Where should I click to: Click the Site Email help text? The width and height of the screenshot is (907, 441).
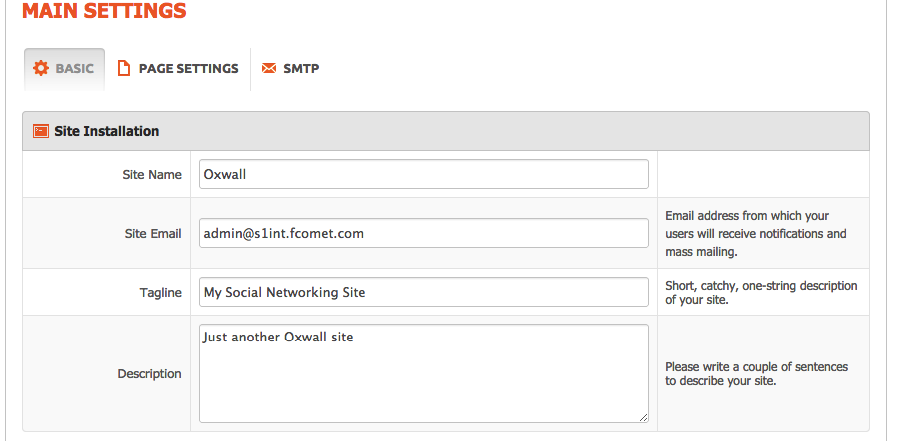pos(756,234)
